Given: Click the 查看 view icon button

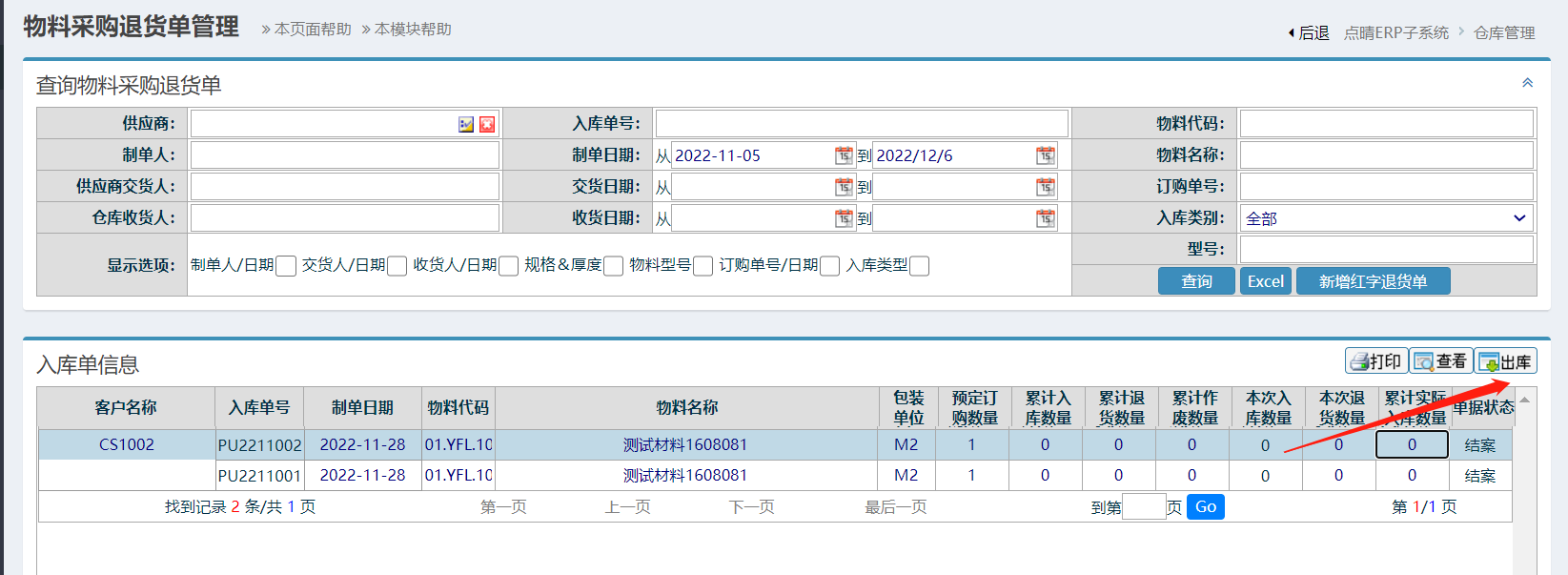Looking at the screenshot, I should (x=1440, y=361).
